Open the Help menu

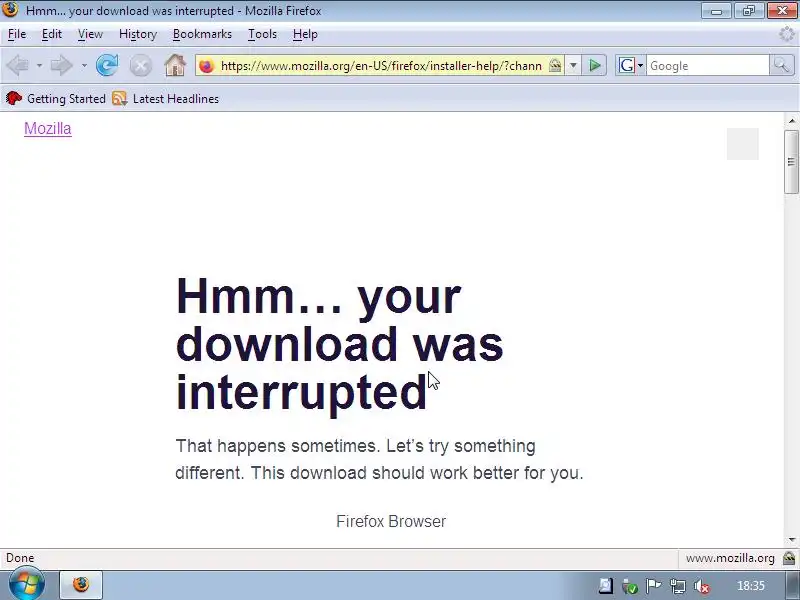(x=305, y=34)
